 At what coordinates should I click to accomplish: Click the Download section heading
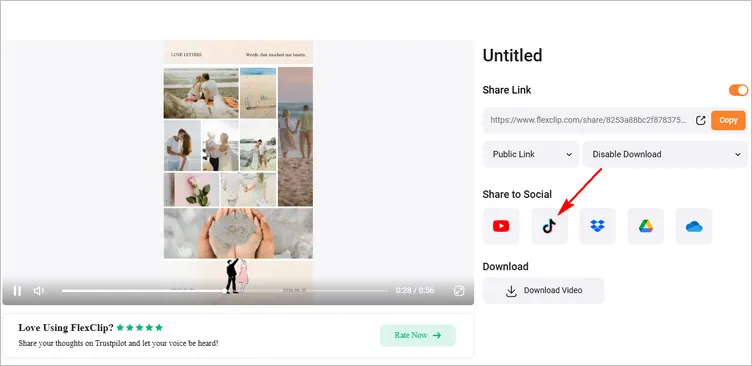point(505,267)
